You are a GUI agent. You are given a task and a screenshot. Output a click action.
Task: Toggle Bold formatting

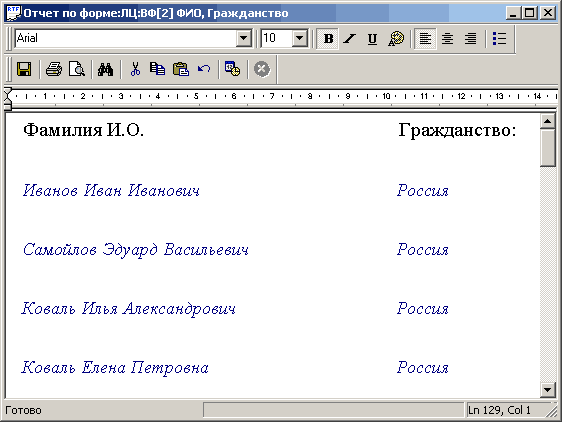click(x=328, y=38)
